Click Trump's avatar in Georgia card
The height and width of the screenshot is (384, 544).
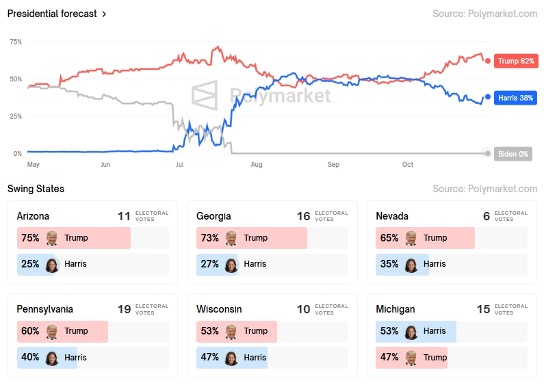click(x=231, y=238)
